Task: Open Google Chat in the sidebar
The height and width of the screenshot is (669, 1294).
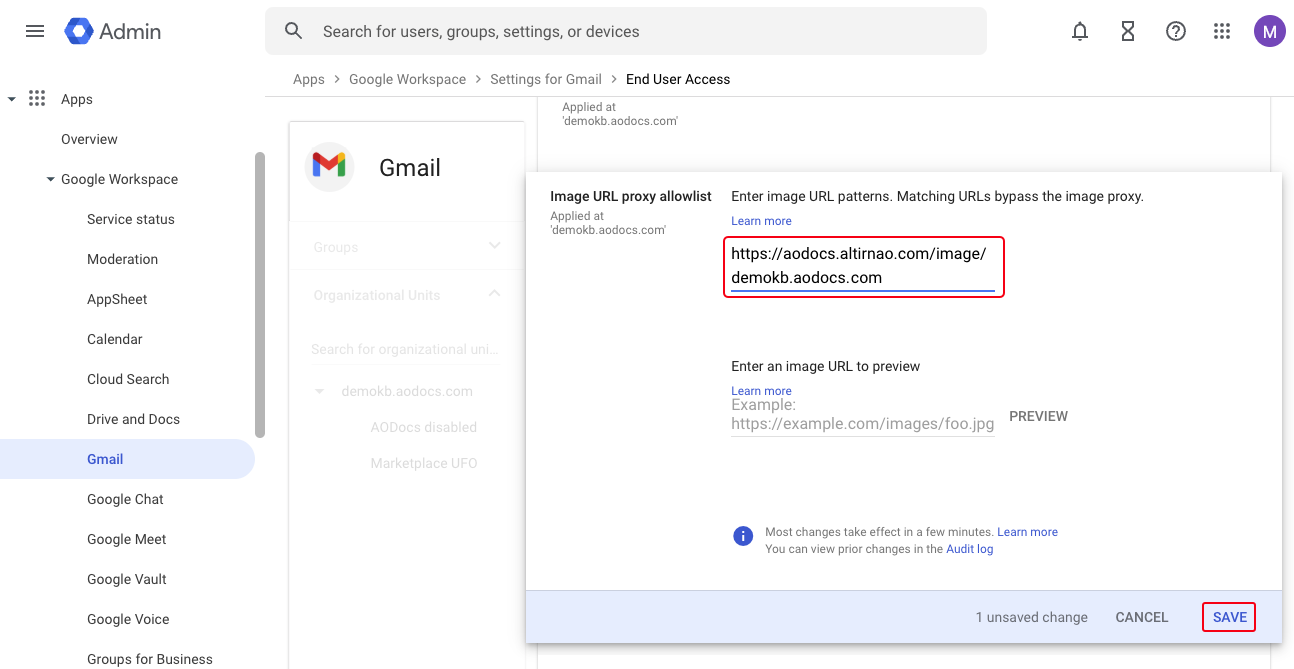Action: pyautogui.click(x=125, y=499)
